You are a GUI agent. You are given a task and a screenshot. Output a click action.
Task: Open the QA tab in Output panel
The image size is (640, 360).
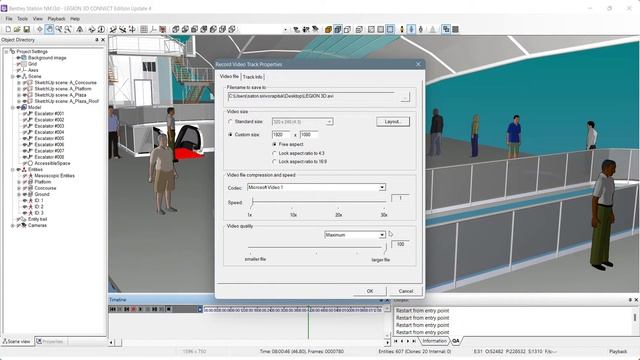pos(456,341)
